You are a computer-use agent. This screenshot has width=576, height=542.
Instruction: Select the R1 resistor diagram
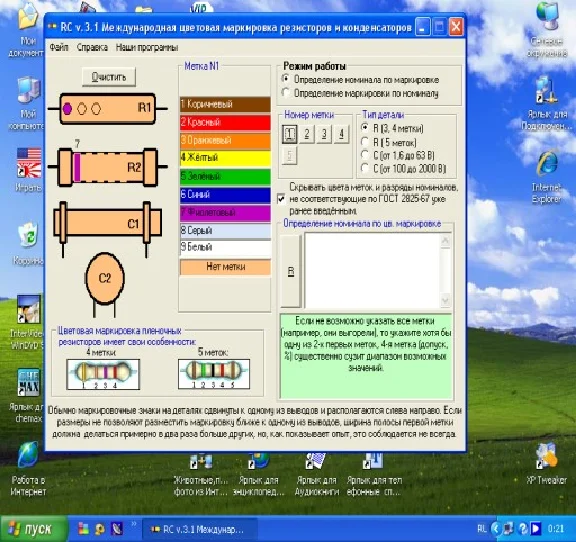[x=108, y=108]
